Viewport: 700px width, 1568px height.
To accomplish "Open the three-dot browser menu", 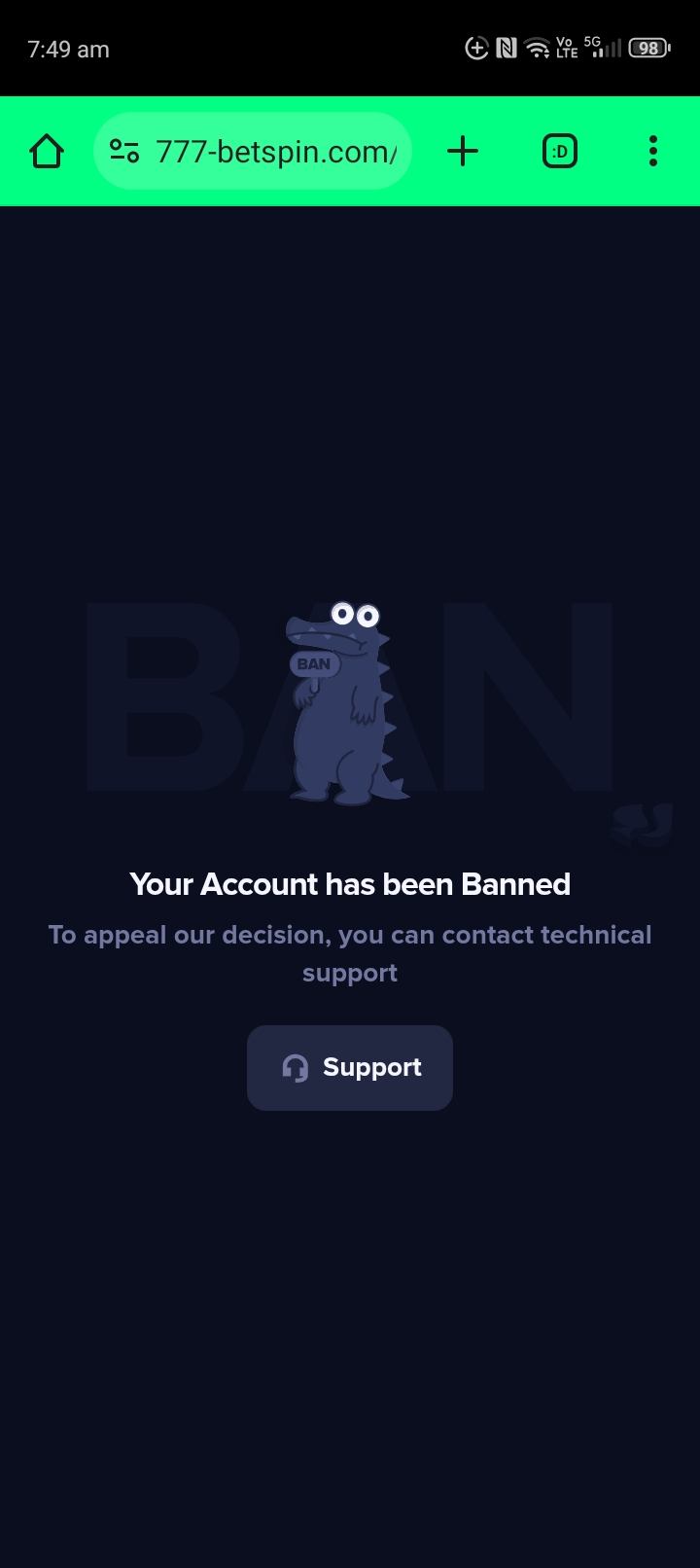I will 653,151.
